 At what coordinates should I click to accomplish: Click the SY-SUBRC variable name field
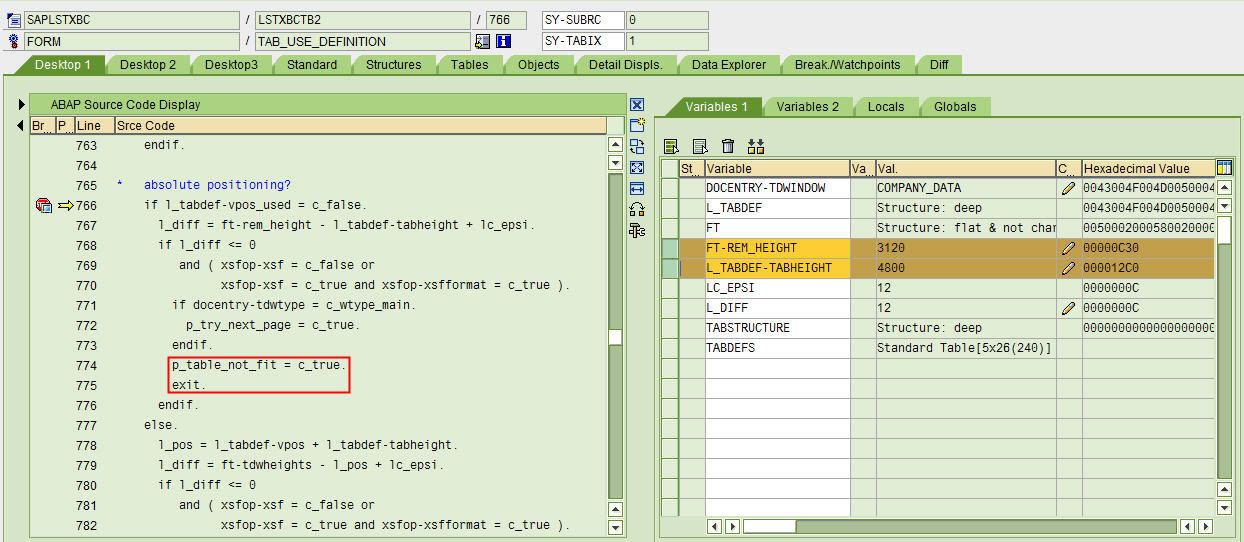(x=582, y=20)
